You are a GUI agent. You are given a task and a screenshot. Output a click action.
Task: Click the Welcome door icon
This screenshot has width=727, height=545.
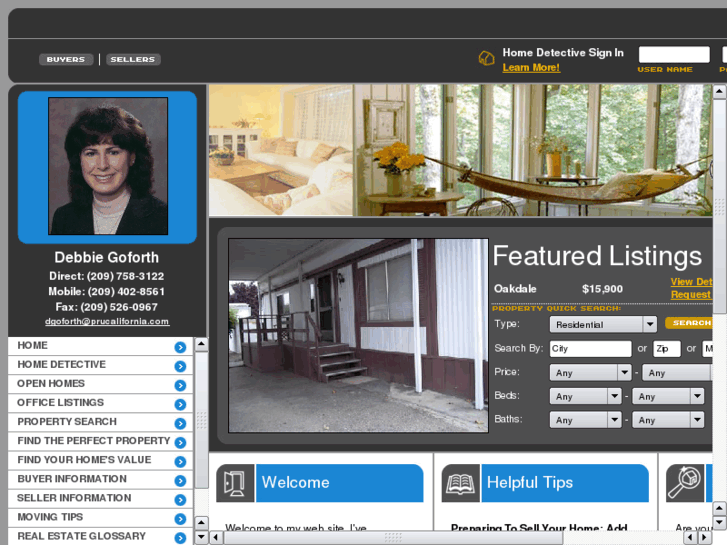click(235, 483)
